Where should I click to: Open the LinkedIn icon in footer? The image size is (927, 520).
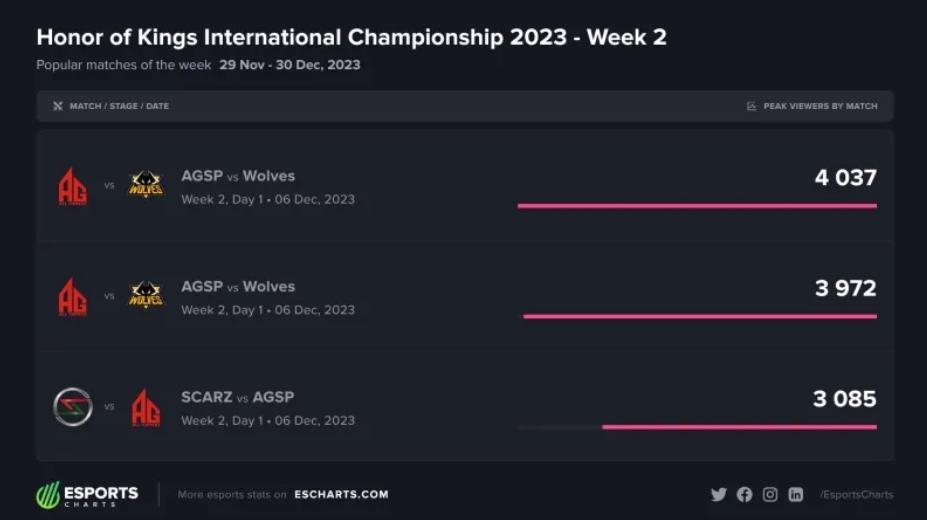click(796, 495)
